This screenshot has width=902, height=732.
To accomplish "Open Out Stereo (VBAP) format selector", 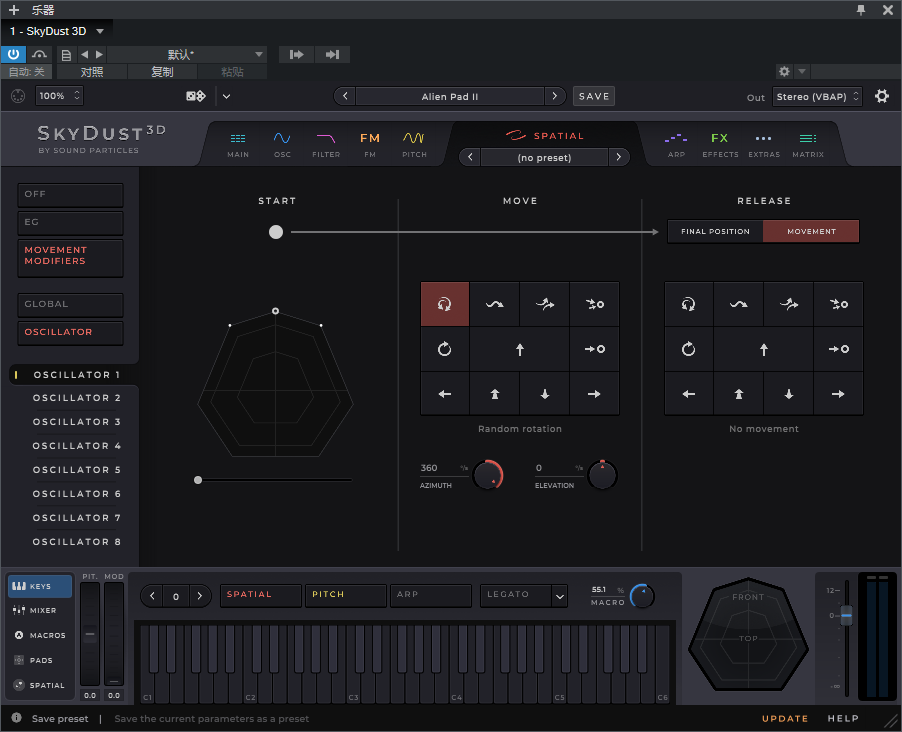I will click(x=817, y=97).
